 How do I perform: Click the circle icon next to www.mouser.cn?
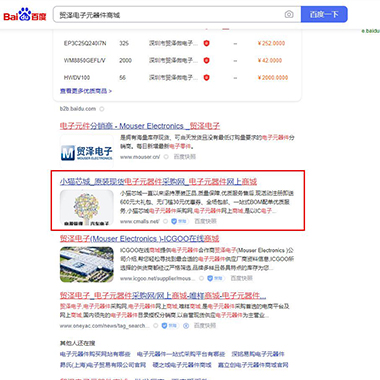[166, 157]
